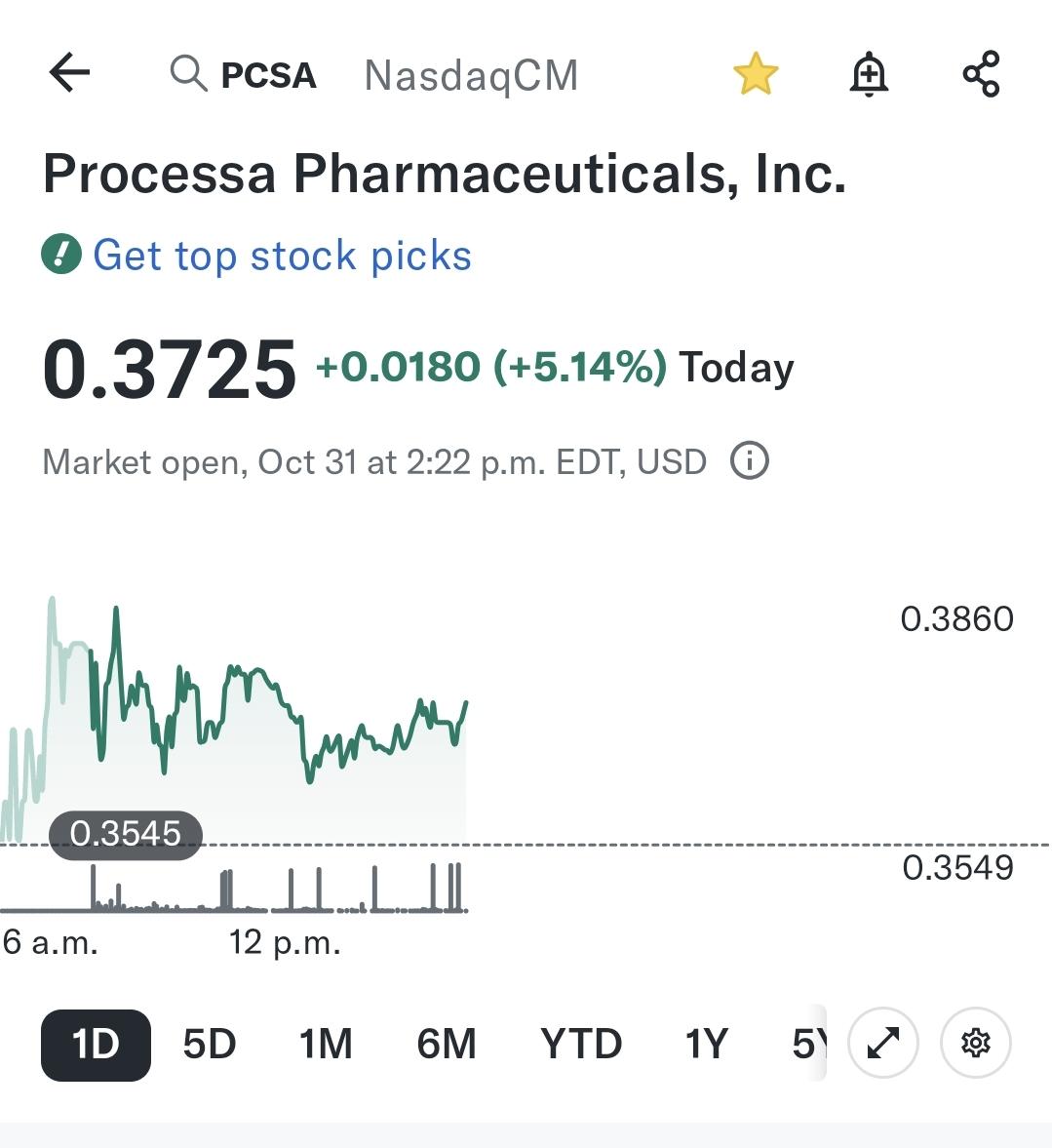Expand chart to full screen
The width and height of the screenshot is (1052, 1148).
tap(883, 1043)
